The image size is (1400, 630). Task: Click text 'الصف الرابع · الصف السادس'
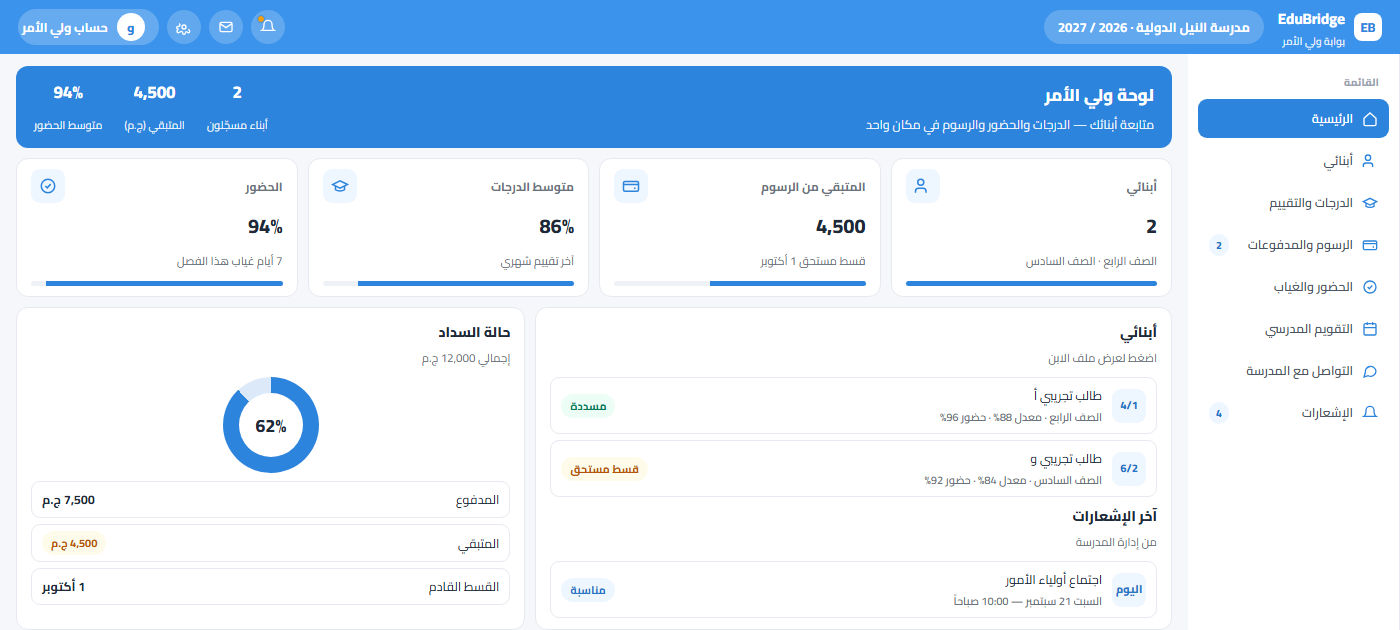pos(1091,262)
